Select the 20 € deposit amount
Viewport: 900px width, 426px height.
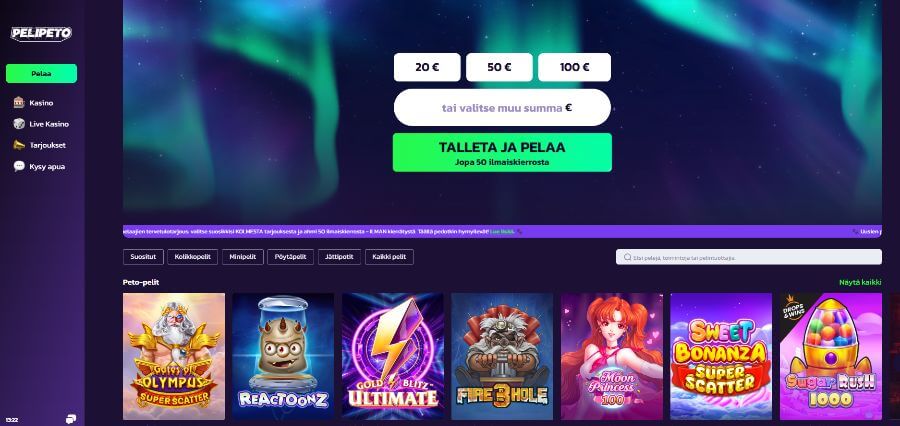[x=427, y=67]
